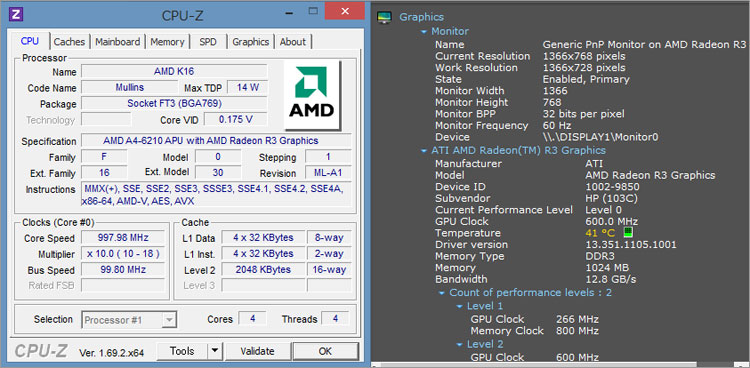Open the Graphics tab in CPU-Z

point(251,42)
